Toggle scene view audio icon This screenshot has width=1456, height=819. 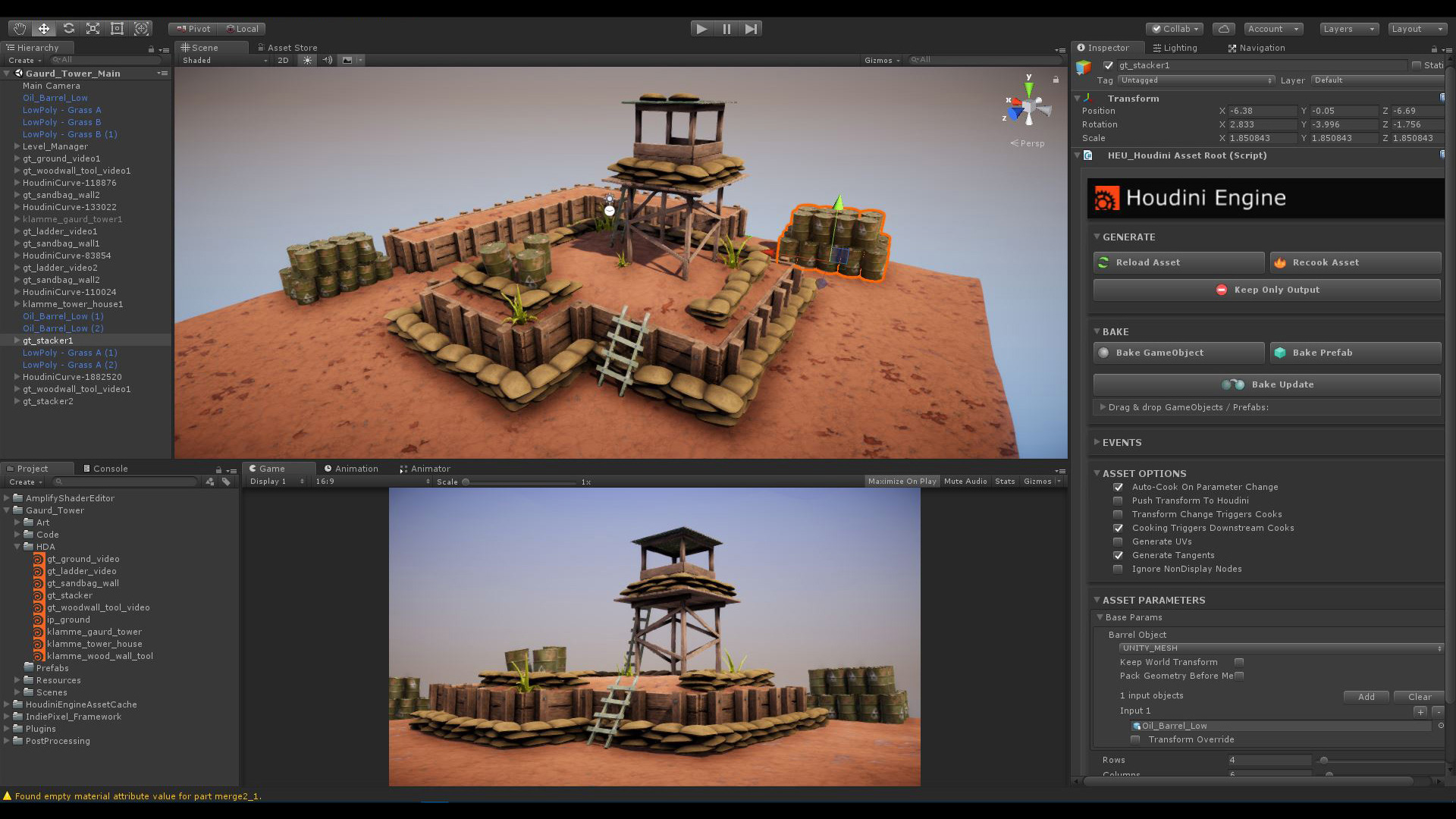[x=327, y=60]
